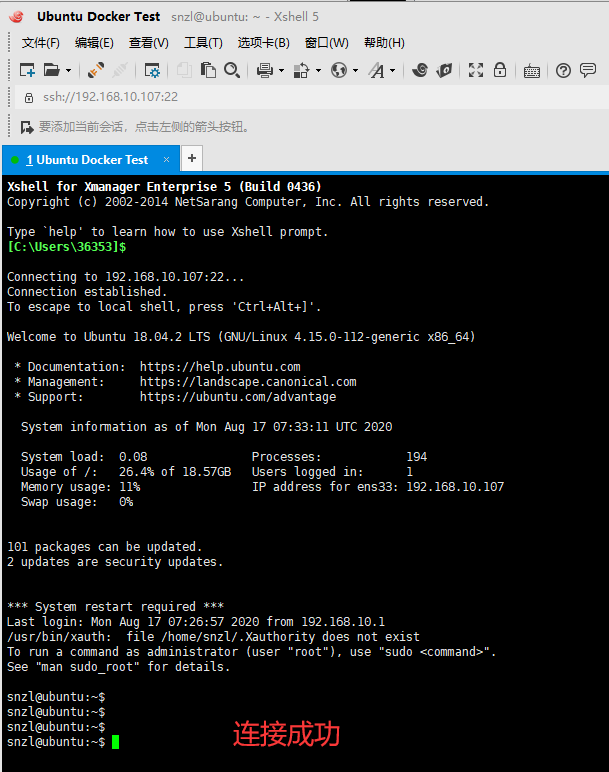Screen dimensions: 609x772
Task: Toggle Full Screen mode icon
Action: pyautogui.click(x=476, y=70)
